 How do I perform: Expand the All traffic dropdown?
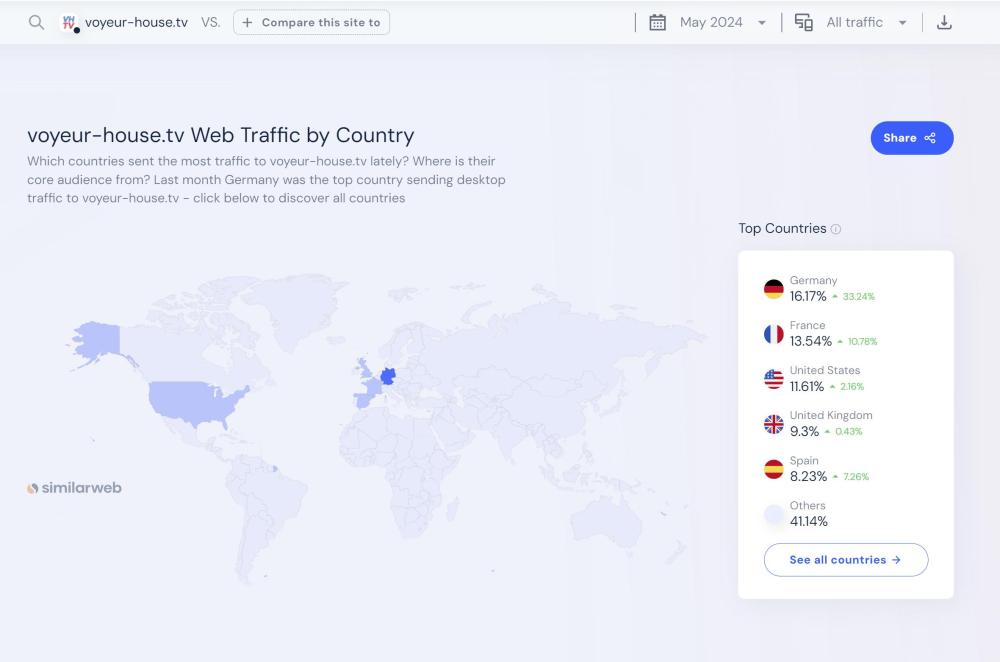point(866,22)
